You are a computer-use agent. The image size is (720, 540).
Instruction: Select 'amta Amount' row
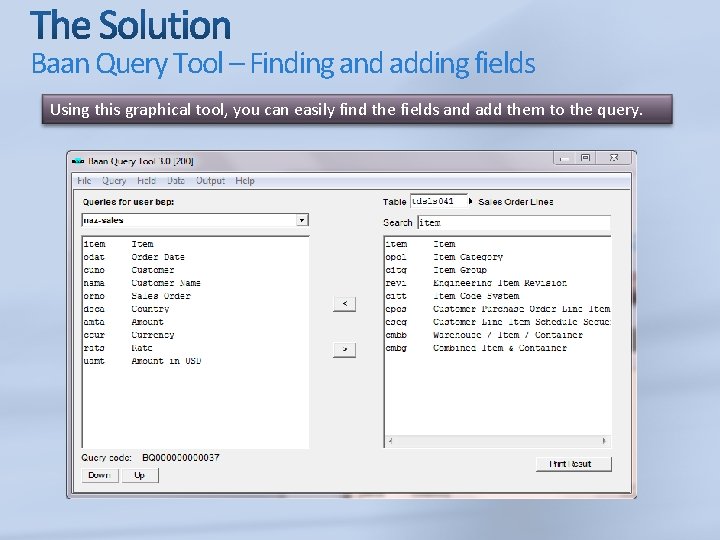click(196, 322)
